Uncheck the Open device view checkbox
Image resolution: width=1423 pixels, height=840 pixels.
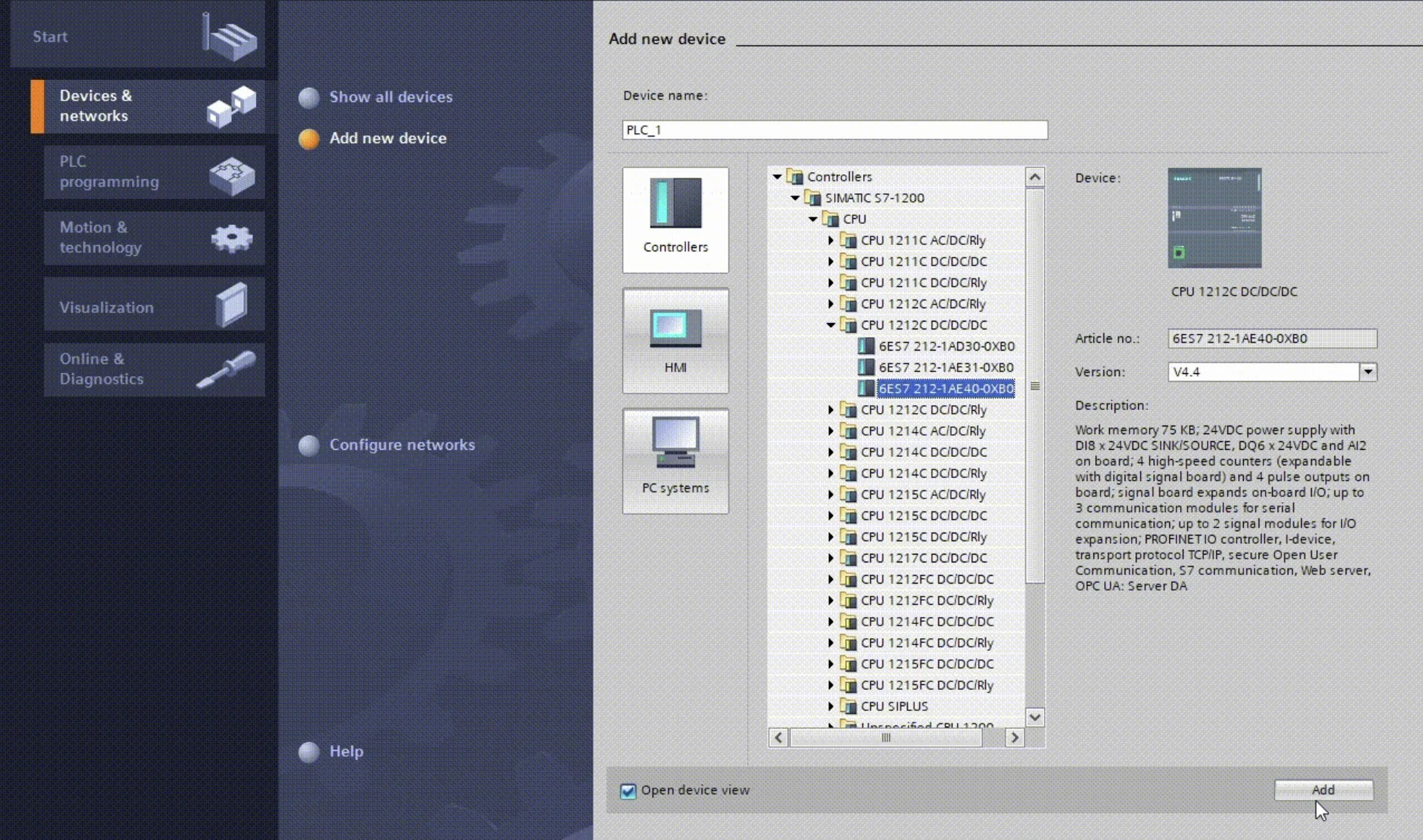coord(628,791)
